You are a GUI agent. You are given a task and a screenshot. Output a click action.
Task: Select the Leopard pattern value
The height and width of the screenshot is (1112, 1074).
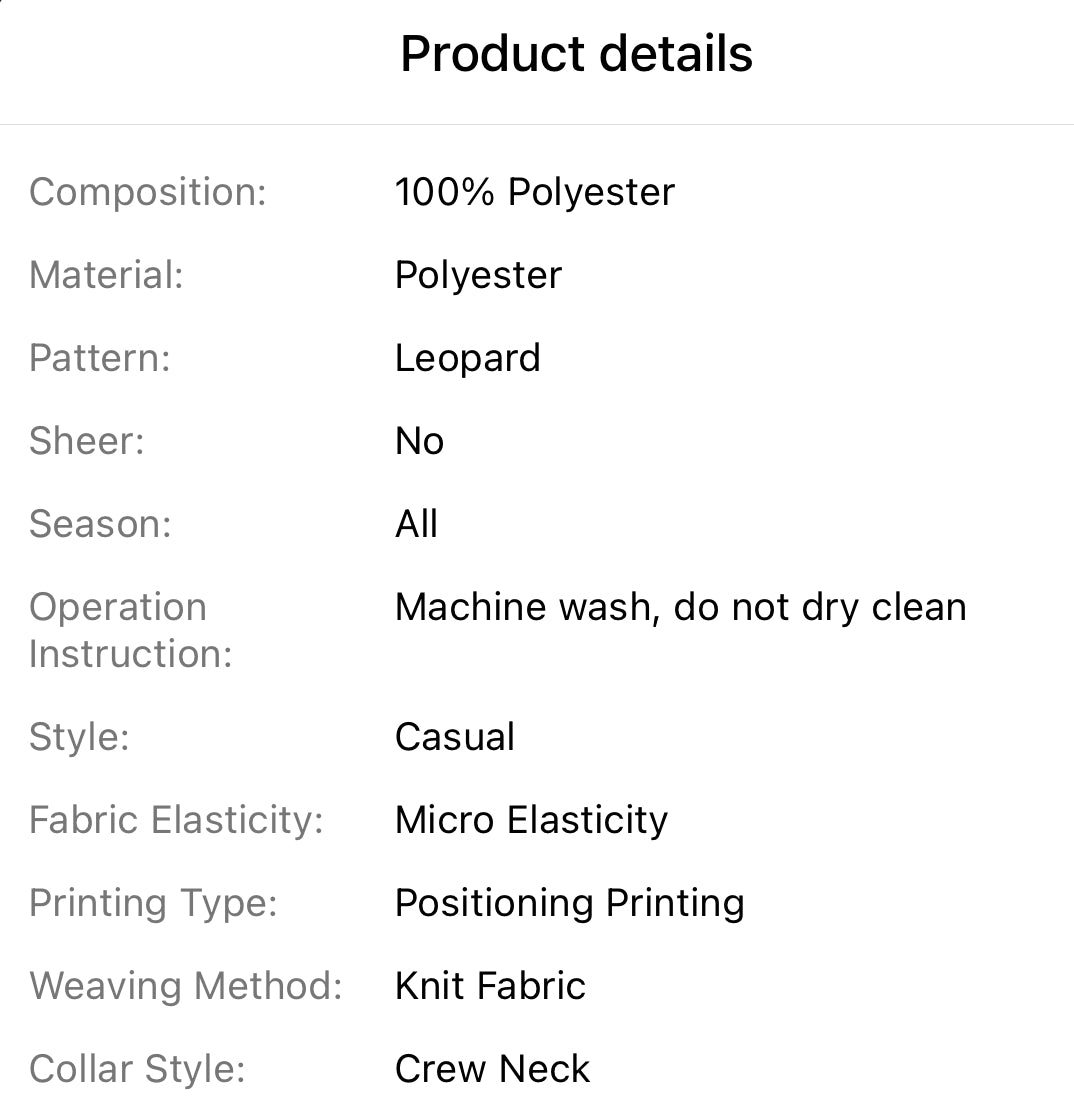[x=468, y=358]
